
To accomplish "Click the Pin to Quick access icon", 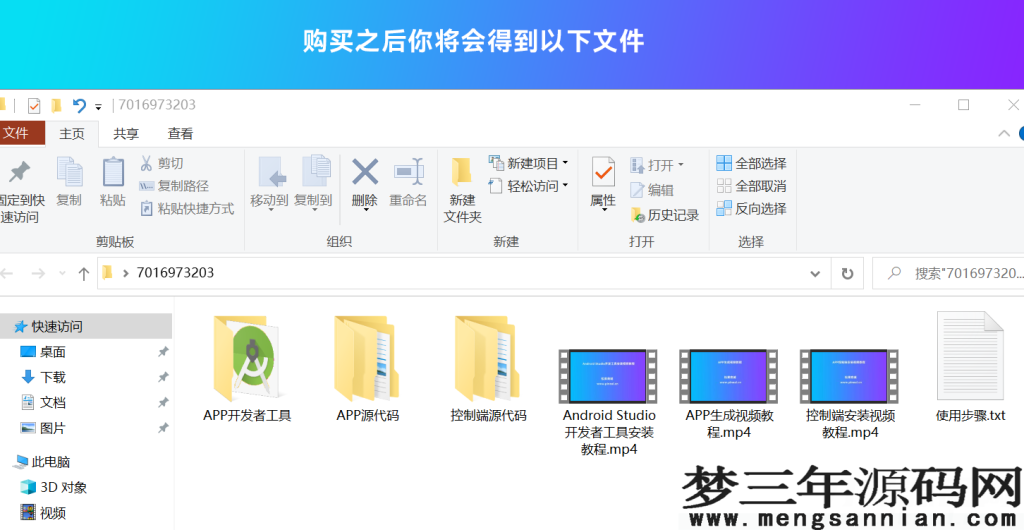I will (x=18, y=174).
